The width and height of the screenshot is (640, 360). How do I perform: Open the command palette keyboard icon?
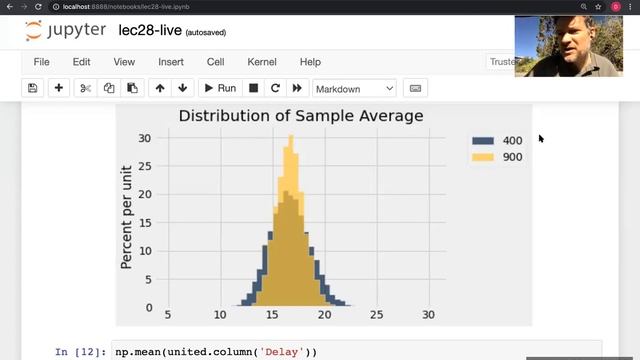pyautogui.click(x=415, y=88)
